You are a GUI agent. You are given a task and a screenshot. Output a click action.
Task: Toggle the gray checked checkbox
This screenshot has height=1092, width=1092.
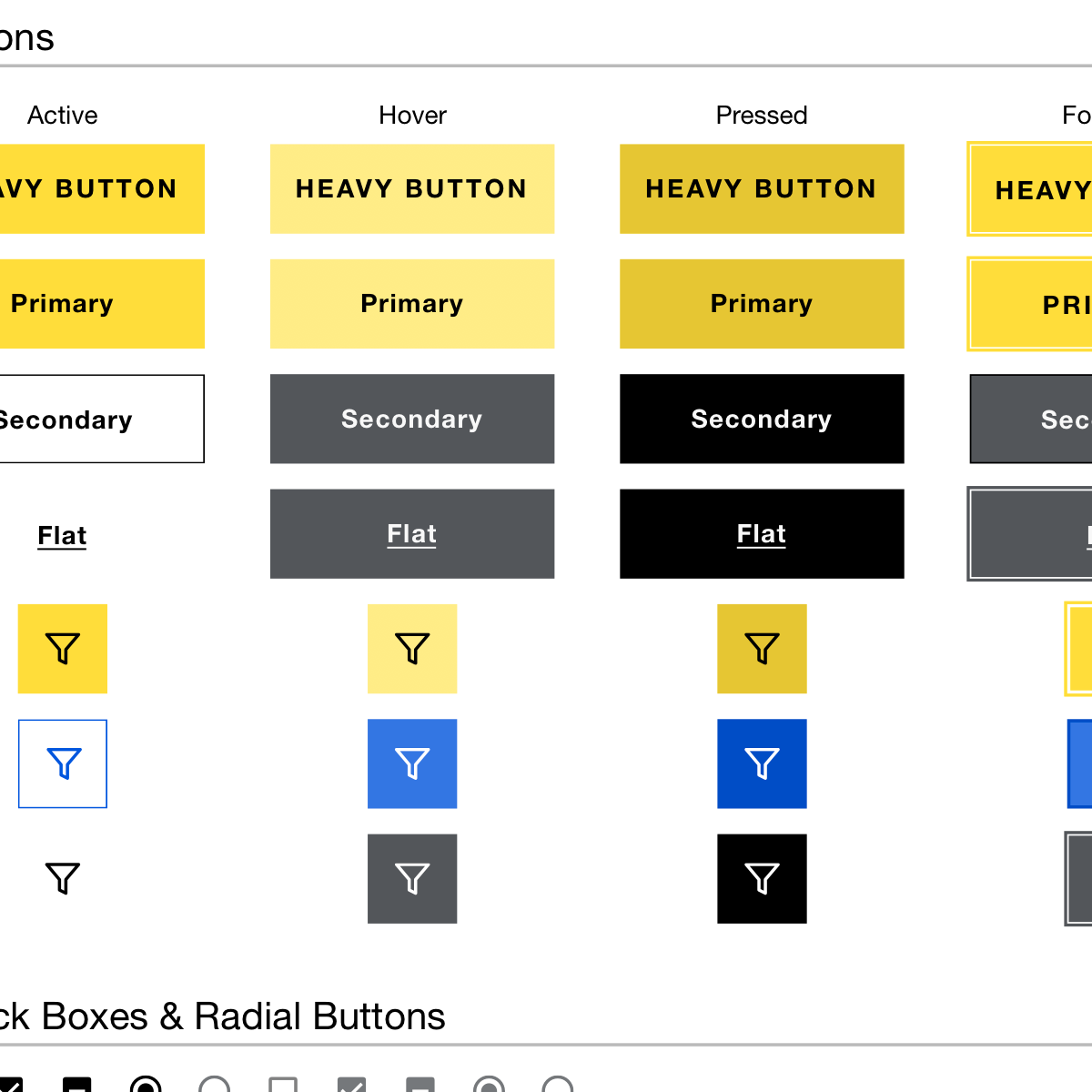tap(351, 1086)
